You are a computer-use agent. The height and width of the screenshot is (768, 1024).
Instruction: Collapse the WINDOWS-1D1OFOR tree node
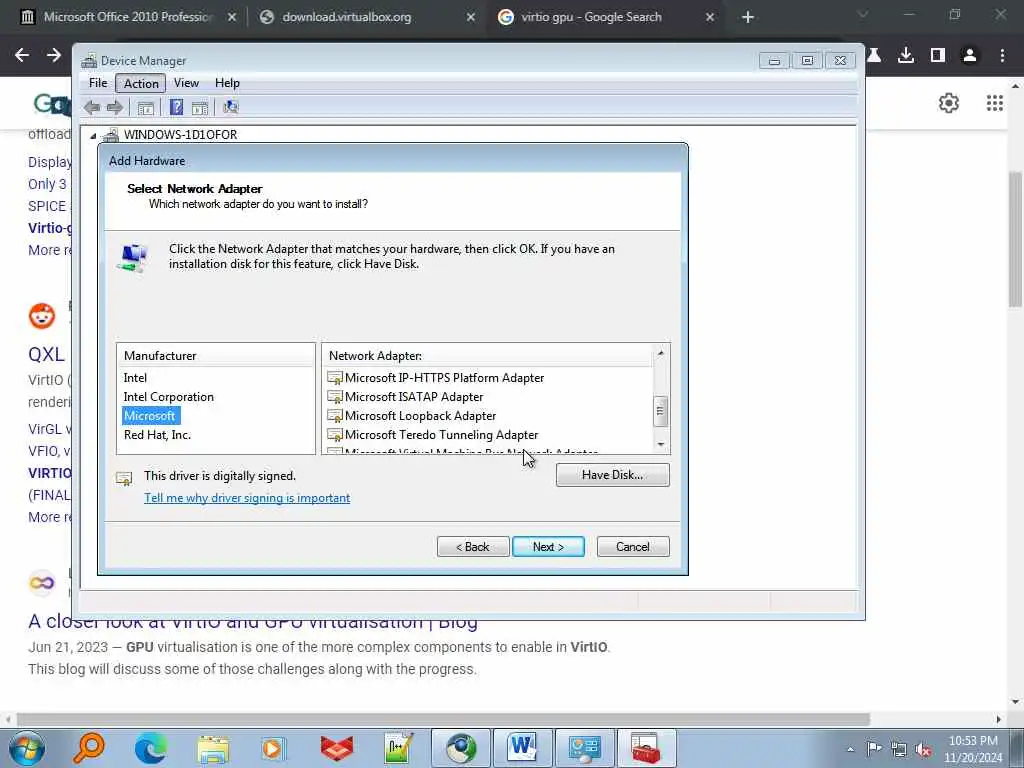(x=93, y=136)
